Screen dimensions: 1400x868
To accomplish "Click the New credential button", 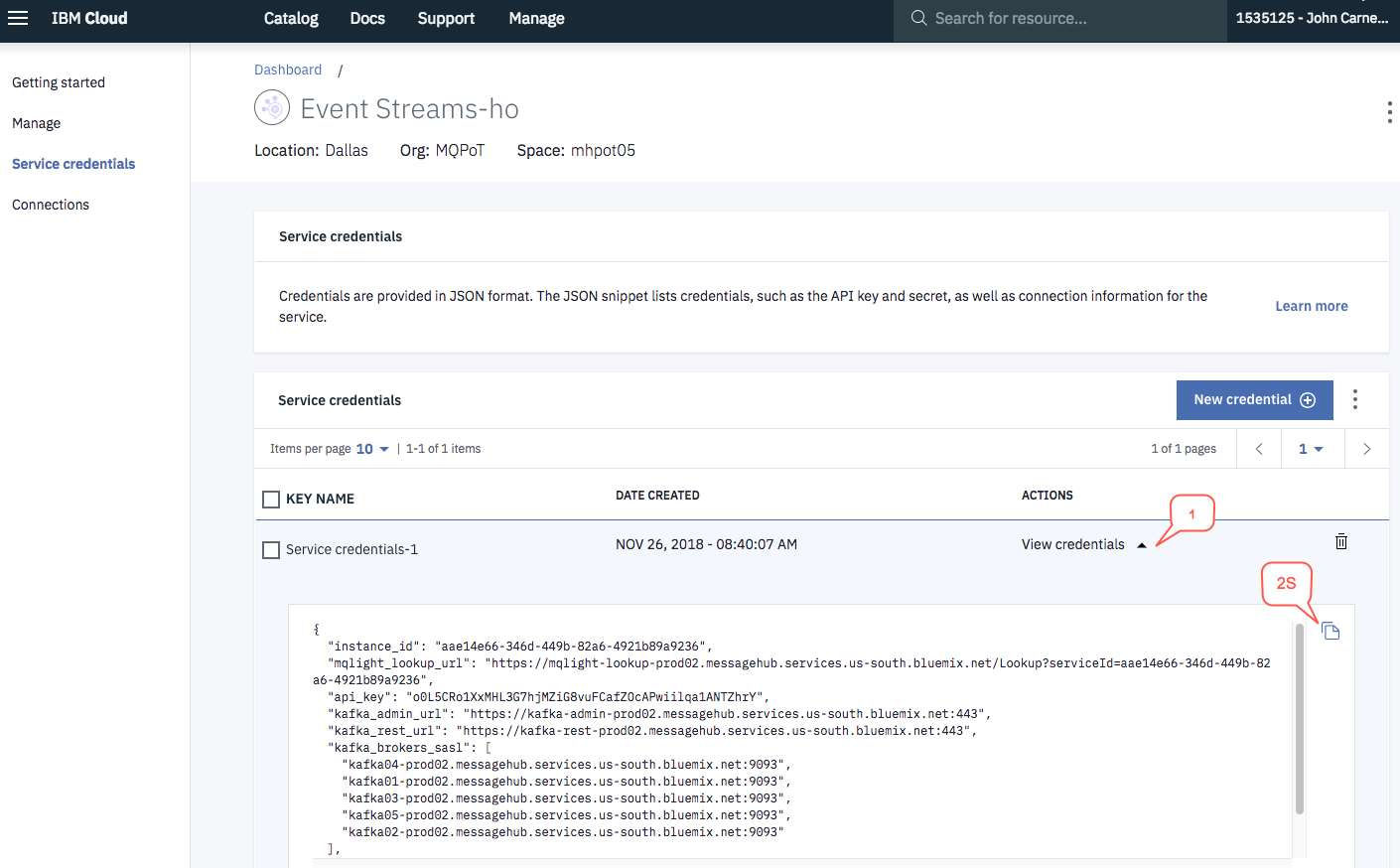I will (x=1254, y=400).
